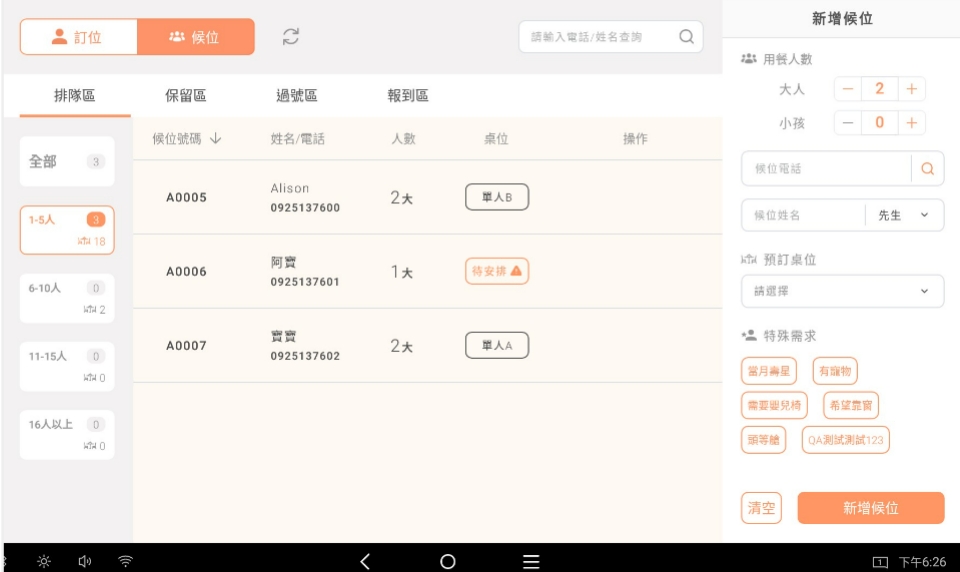Click the magnifier icon in the top search bar
Viewport: 960px width, 572px height.
click(x=686, y=37)
